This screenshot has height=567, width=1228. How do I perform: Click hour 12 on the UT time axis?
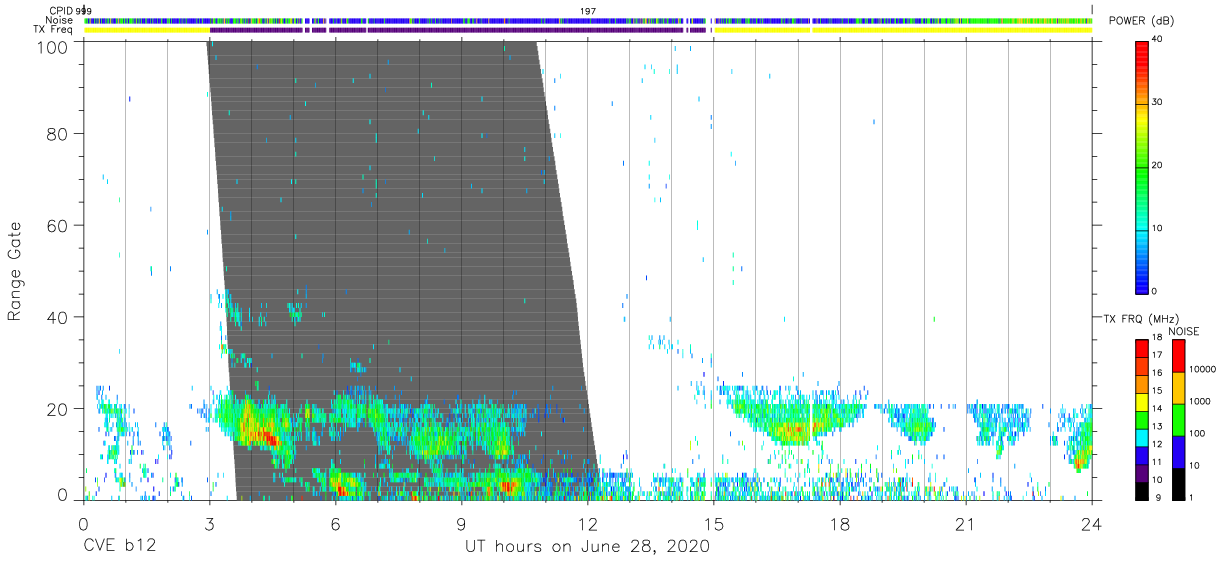(x=587, y=524)
